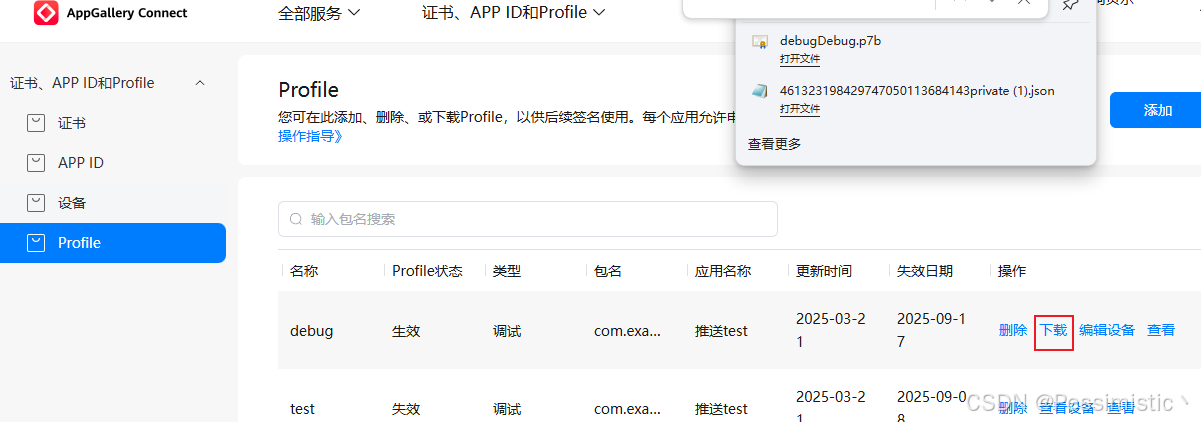Click the APP ID sidebar icon

[x=36, y=163]
